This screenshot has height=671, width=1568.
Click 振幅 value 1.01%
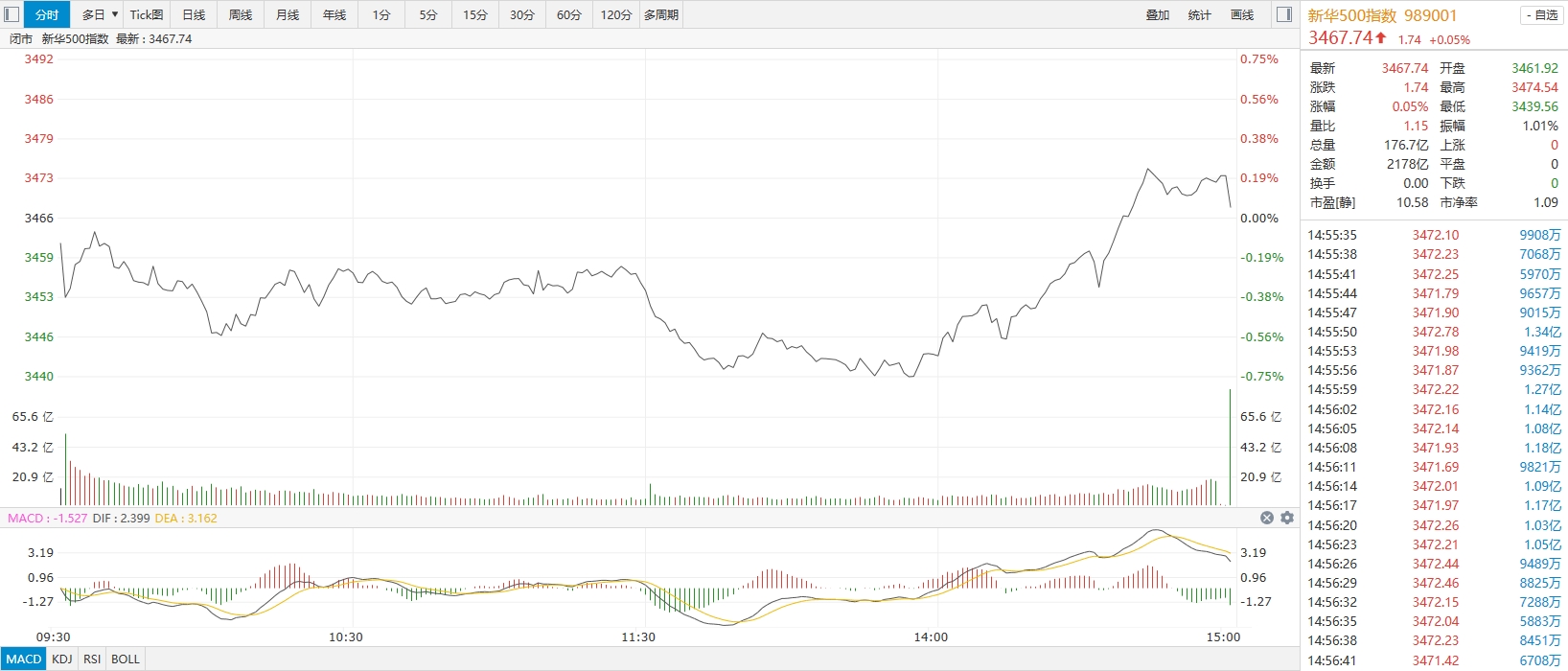[x=1540, y=126]
